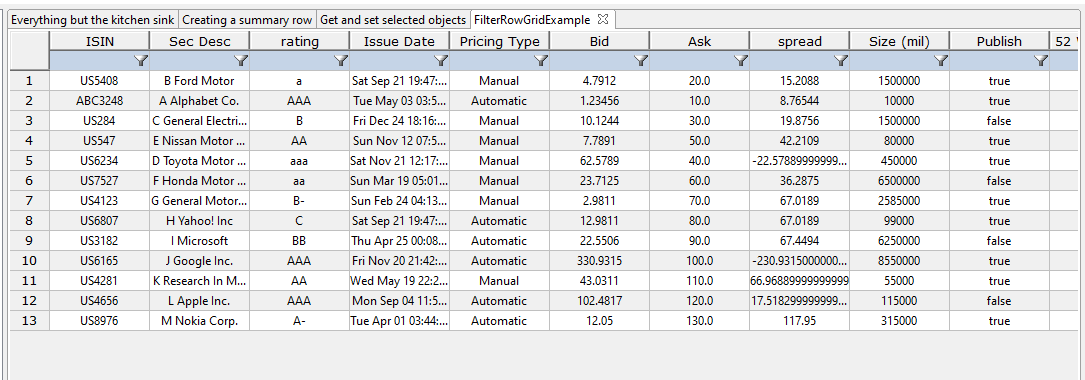Image resolution: width=1085 pixels, height=380 pixels.
Task: Click the filter icon under Sec Desc column
Action: point(241,61)
